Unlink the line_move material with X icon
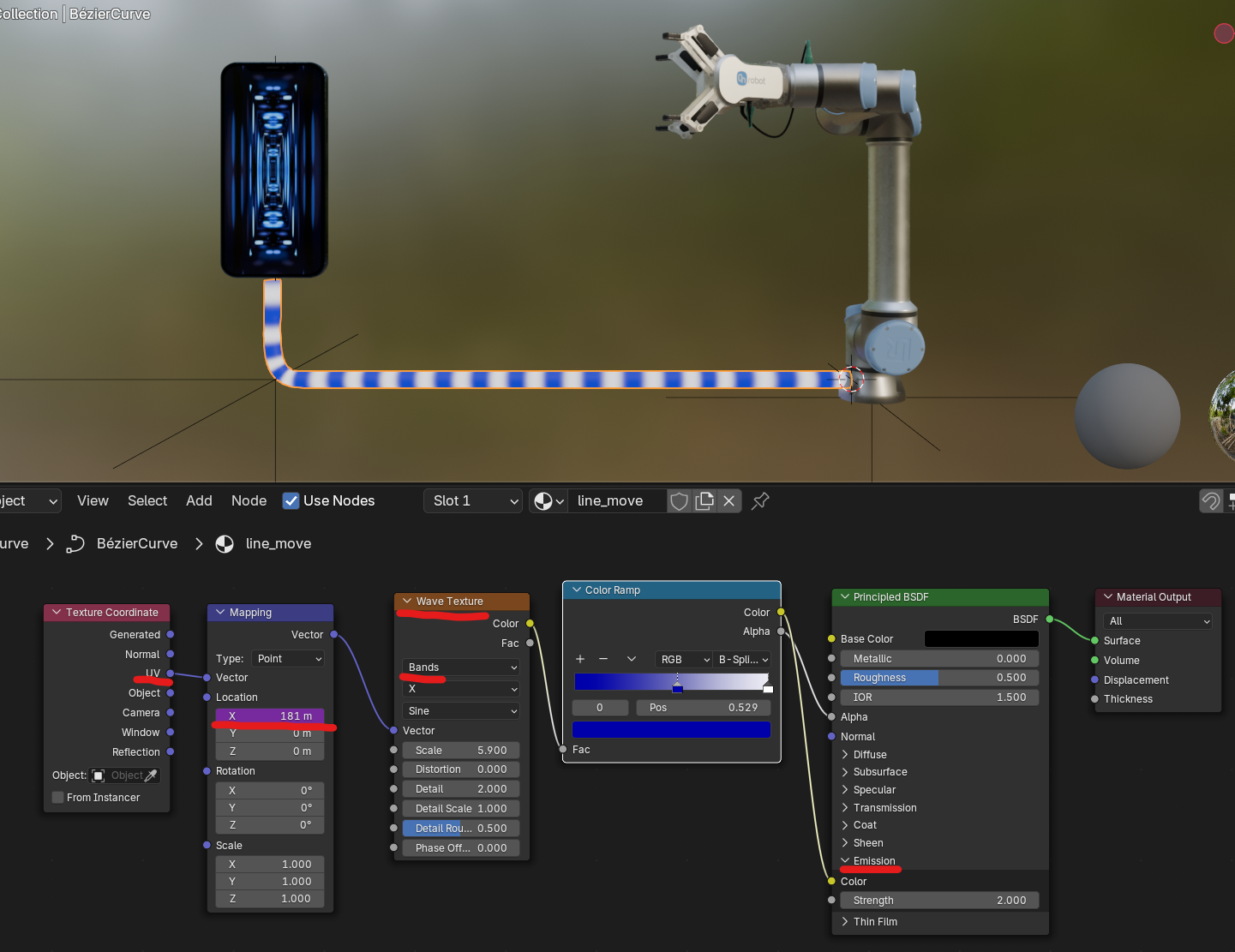The image size is (1235, 952). pos(729,501)
